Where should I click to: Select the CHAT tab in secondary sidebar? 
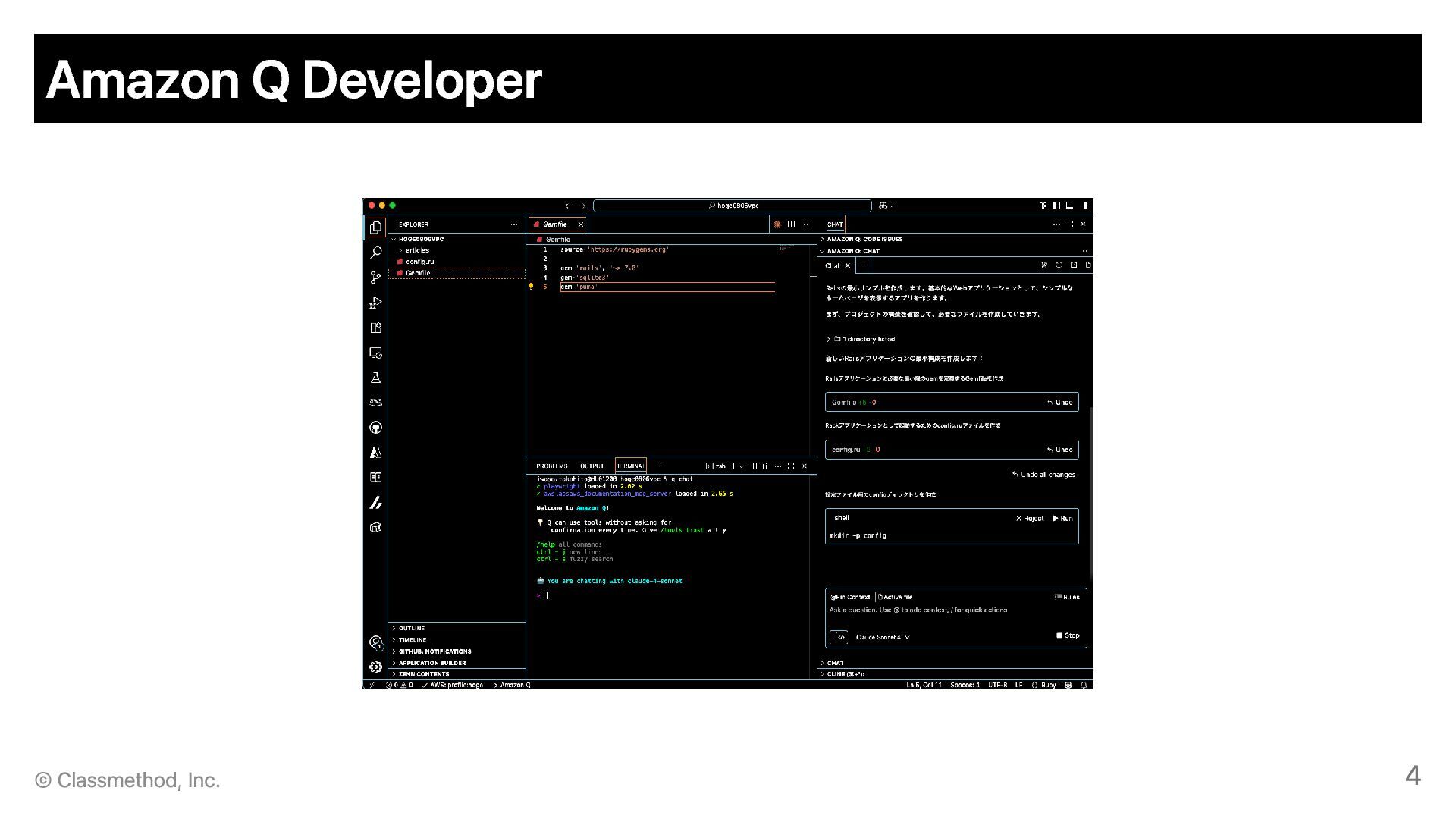pos(835,224)
